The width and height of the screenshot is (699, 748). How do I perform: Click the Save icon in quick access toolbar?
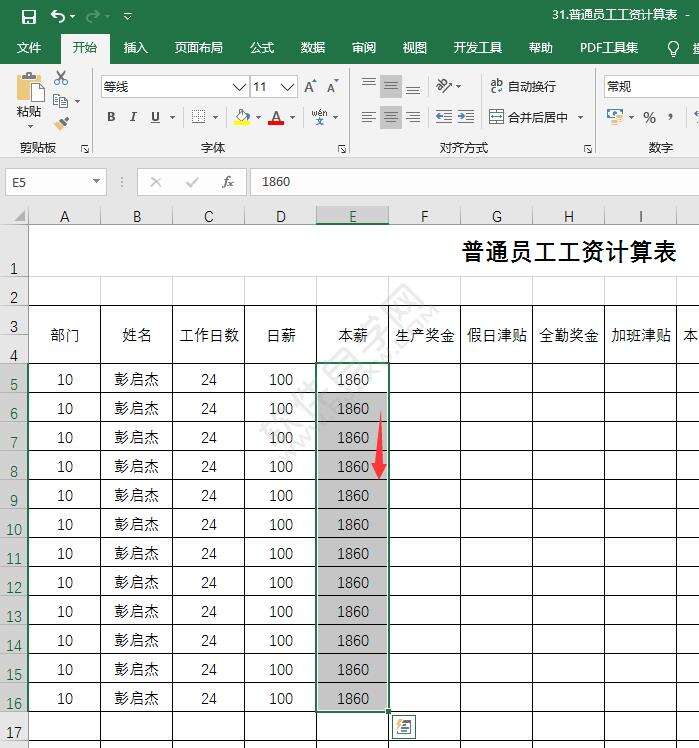(x=29, y=17)
